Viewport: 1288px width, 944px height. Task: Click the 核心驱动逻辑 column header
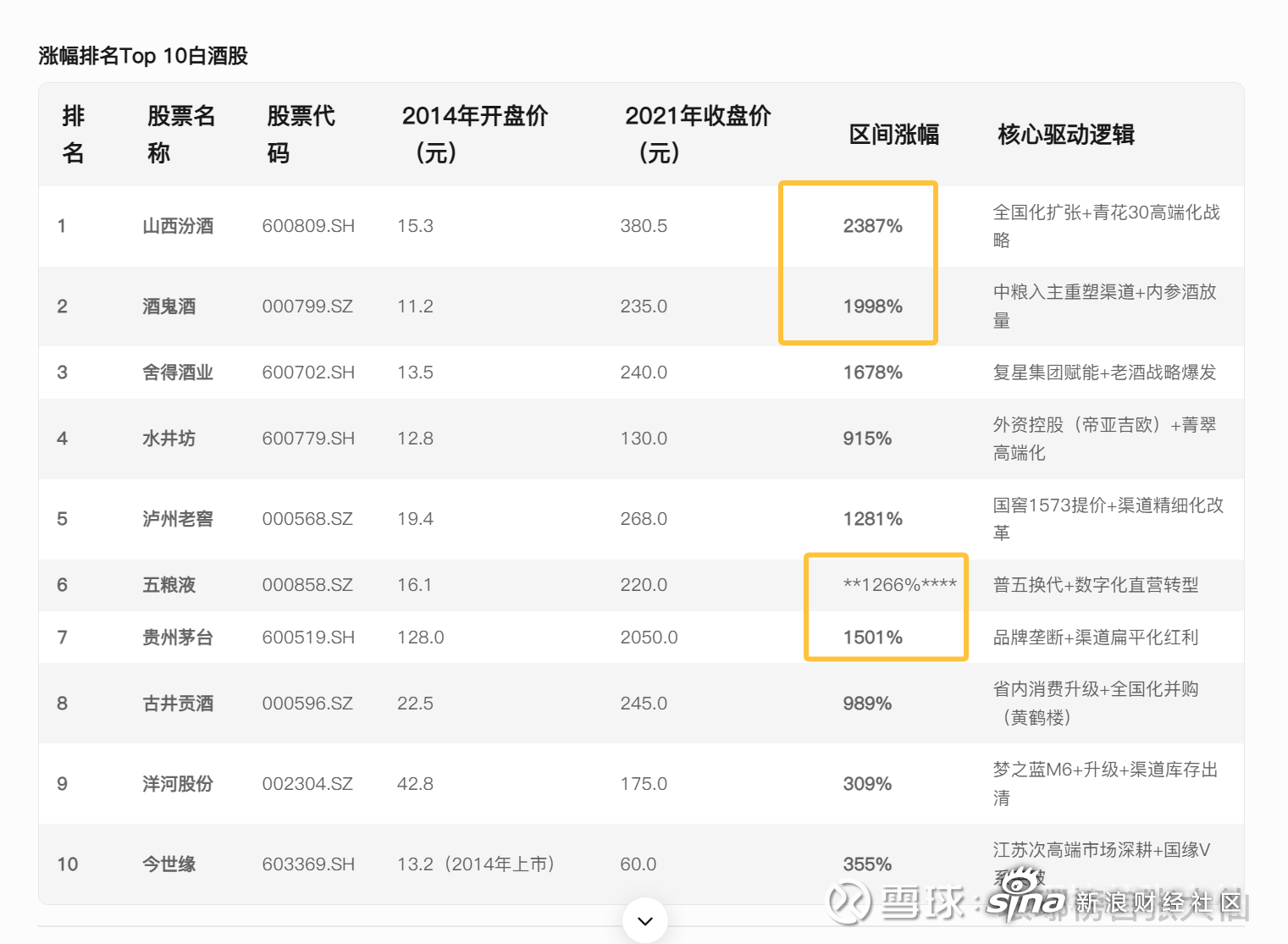point(1066,135)
